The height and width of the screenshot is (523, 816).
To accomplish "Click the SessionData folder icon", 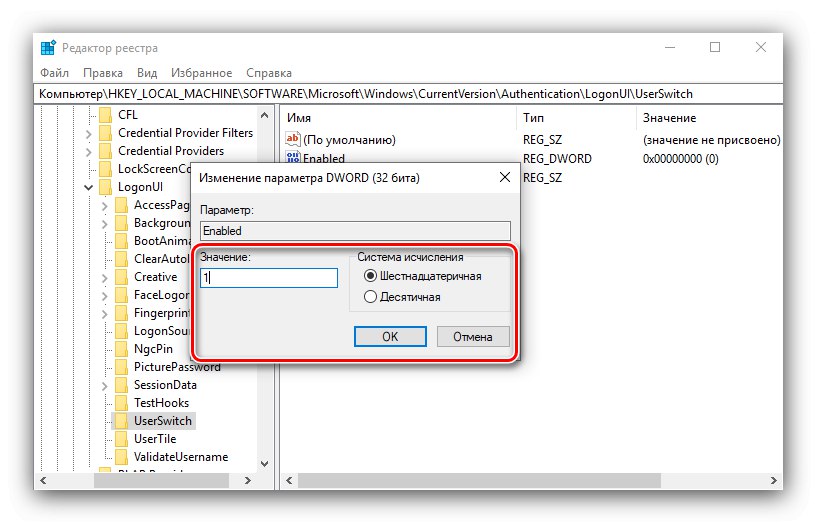I will (x=121, y=385).
